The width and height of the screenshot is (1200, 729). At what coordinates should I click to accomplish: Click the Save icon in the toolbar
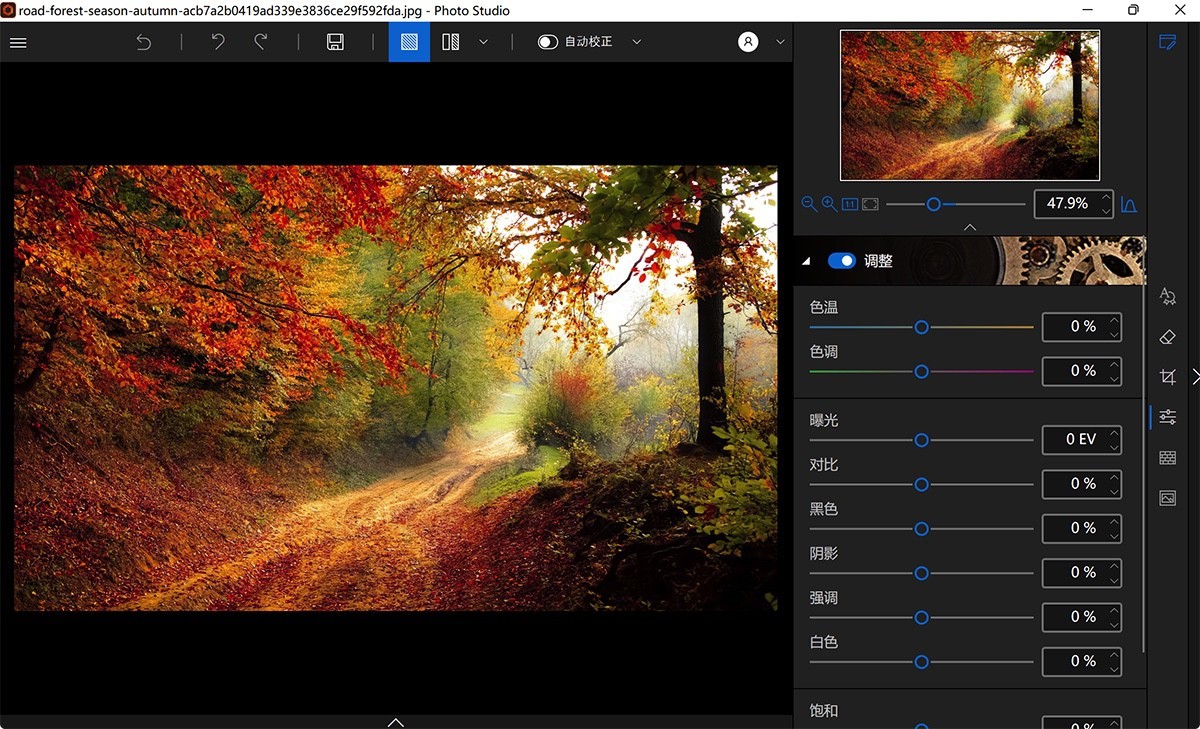335,41
